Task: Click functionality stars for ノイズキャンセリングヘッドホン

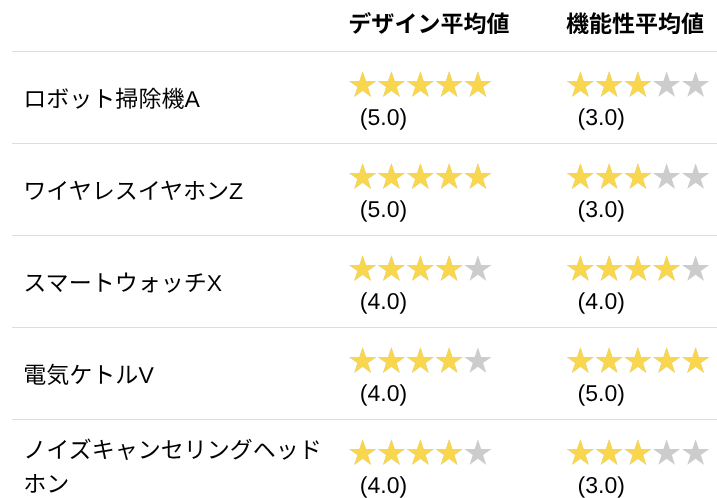Action: [x=637, y=453]
